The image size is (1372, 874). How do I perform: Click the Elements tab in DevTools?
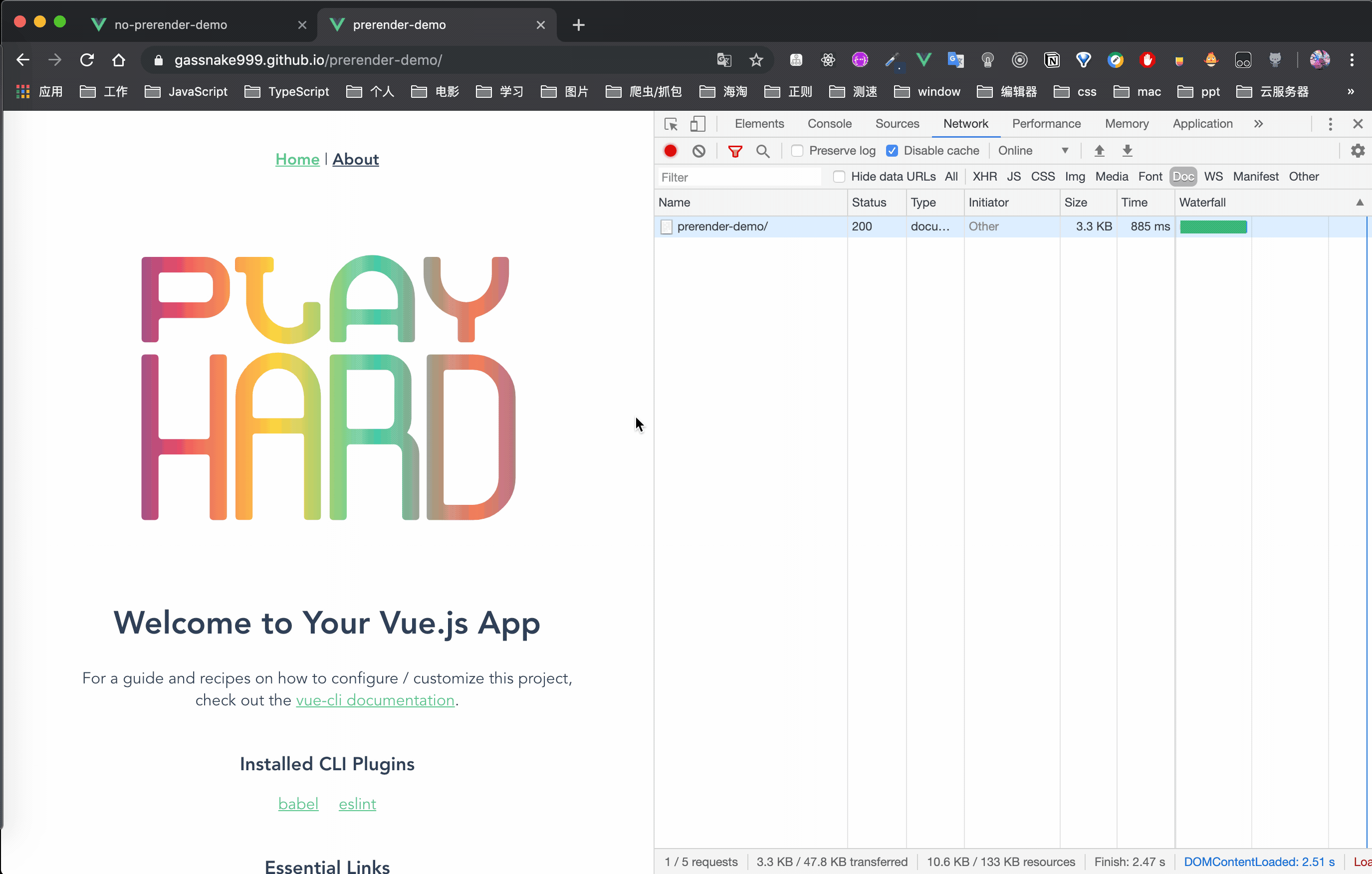[x=759, y=123]
